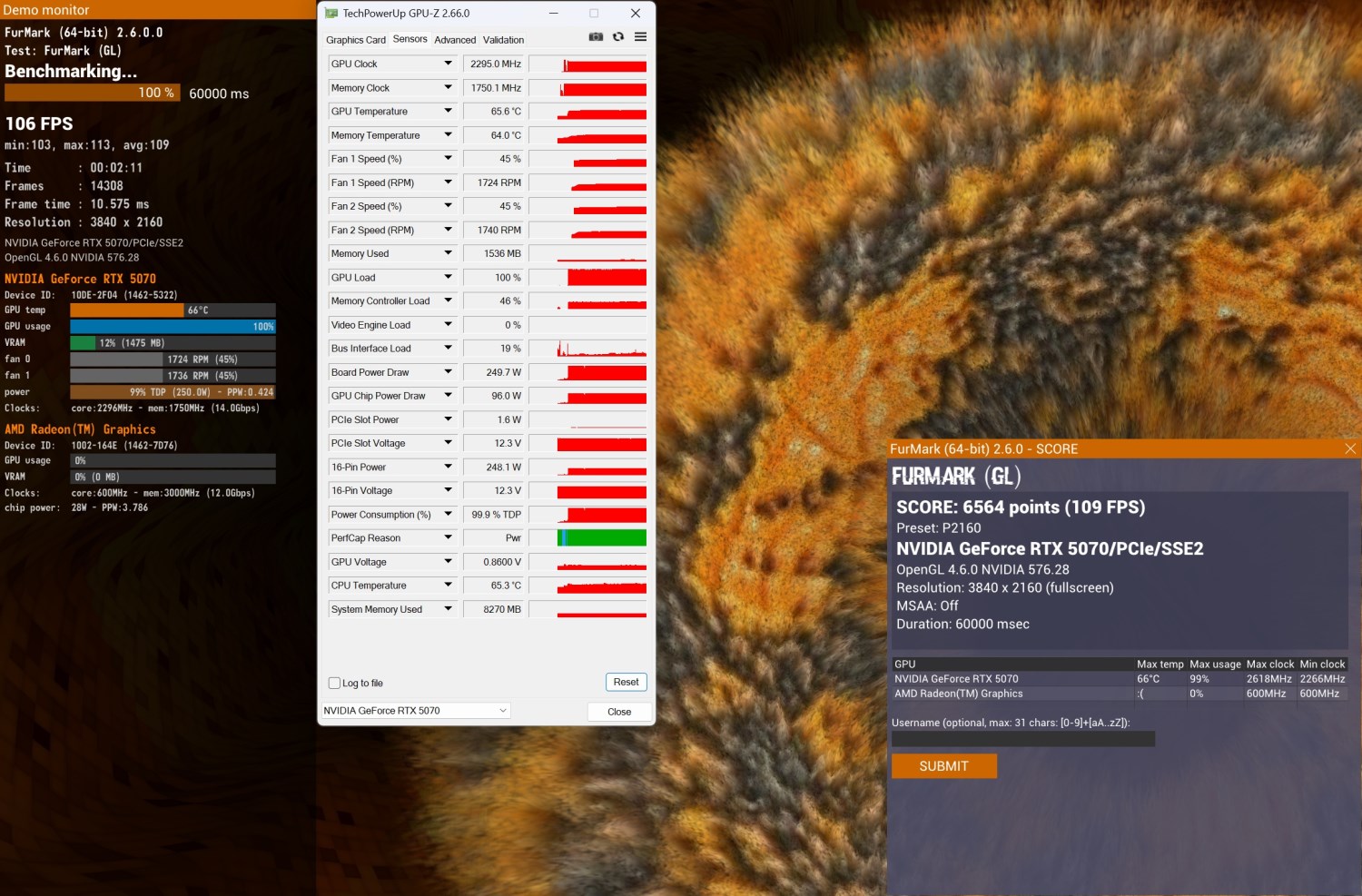
Task: Select the Sensors tab
Action: (x=410, y=39)
